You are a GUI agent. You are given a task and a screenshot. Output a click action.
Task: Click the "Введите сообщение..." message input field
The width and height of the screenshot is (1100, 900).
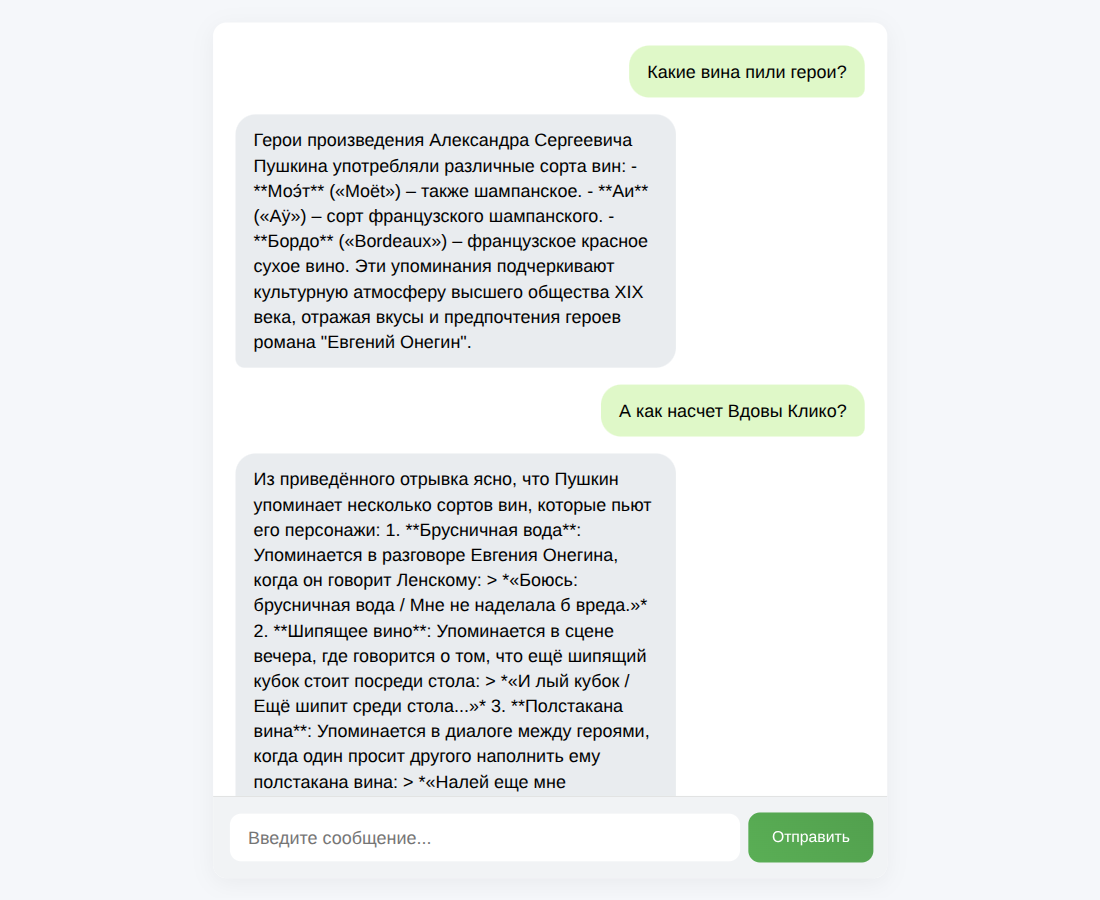coord(485,838)
